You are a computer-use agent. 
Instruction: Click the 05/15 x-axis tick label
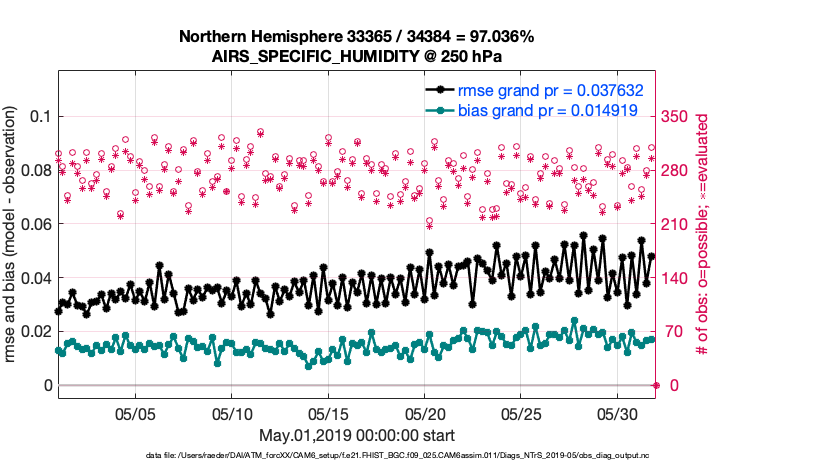tap(328, 412)
